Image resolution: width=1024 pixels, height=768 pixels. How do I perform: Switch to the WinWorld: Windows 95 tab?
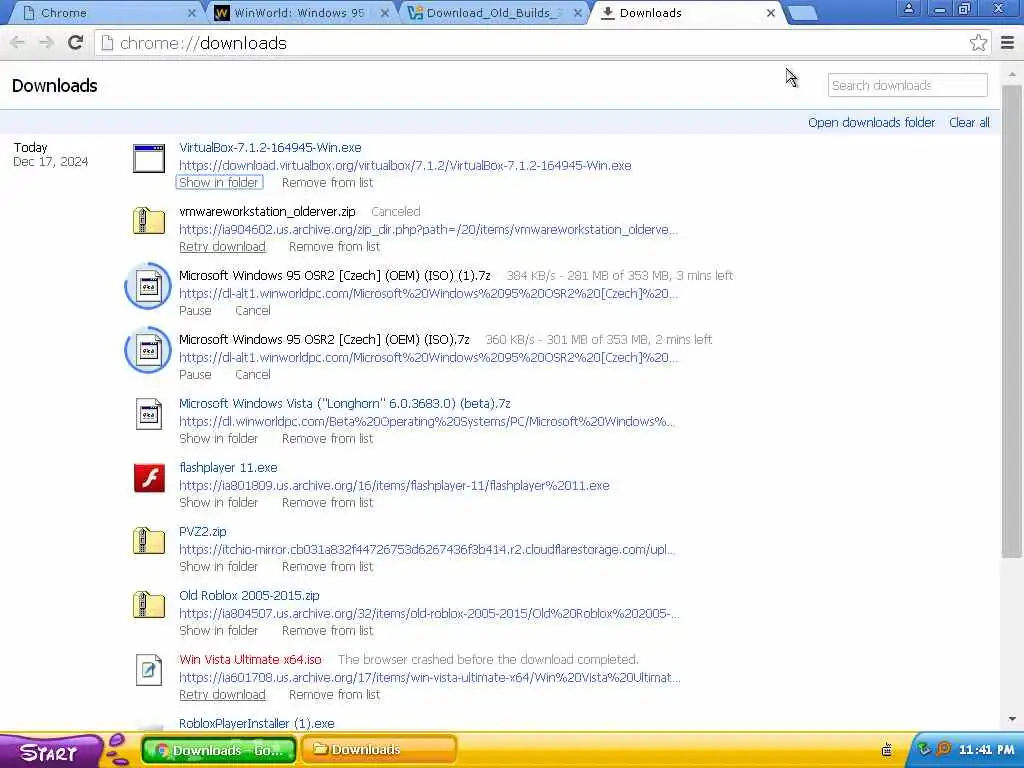pos(299,13)
